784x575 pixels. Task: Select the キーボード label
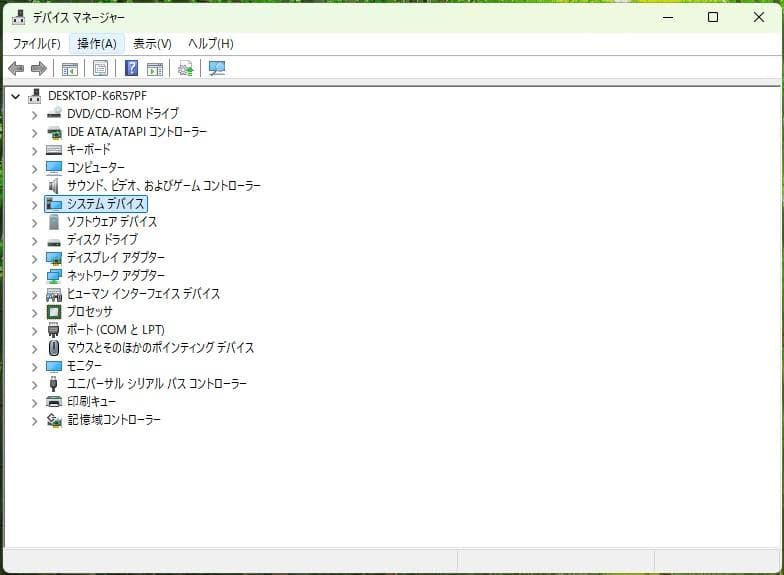click(88, 150)
